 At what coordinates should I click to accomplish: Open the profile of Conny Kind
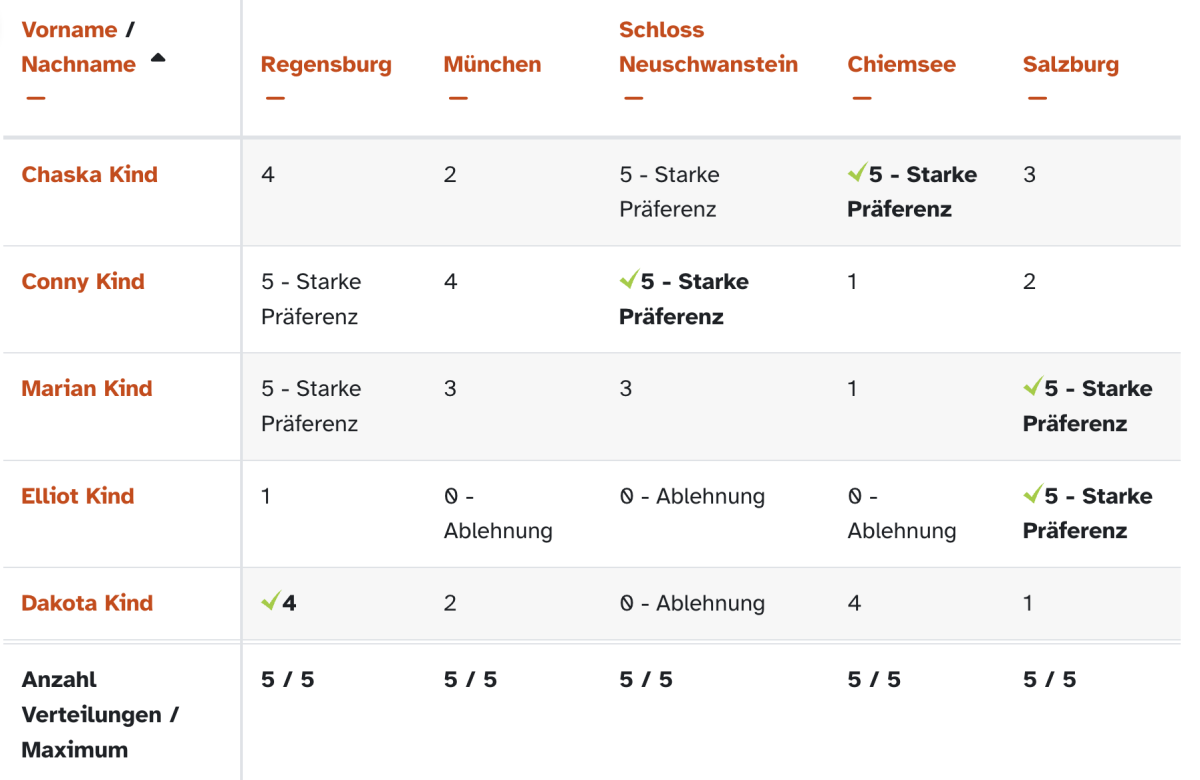(83, 281)
